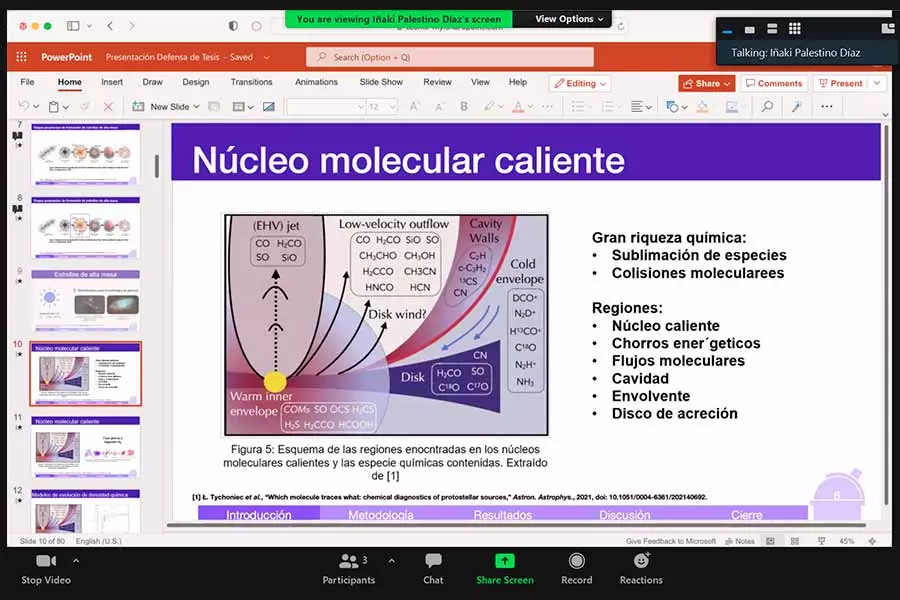Click the Picture insert icon
The height and width of the screenshot is (600, 900).
(268, 106)
